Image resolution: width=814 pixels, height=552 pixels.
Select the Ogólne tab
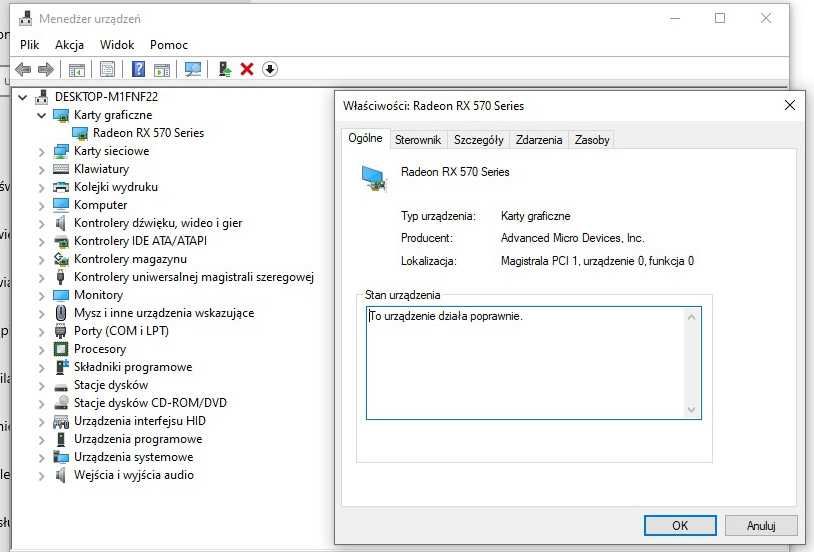pyautogui.click(x=365, y=138)
